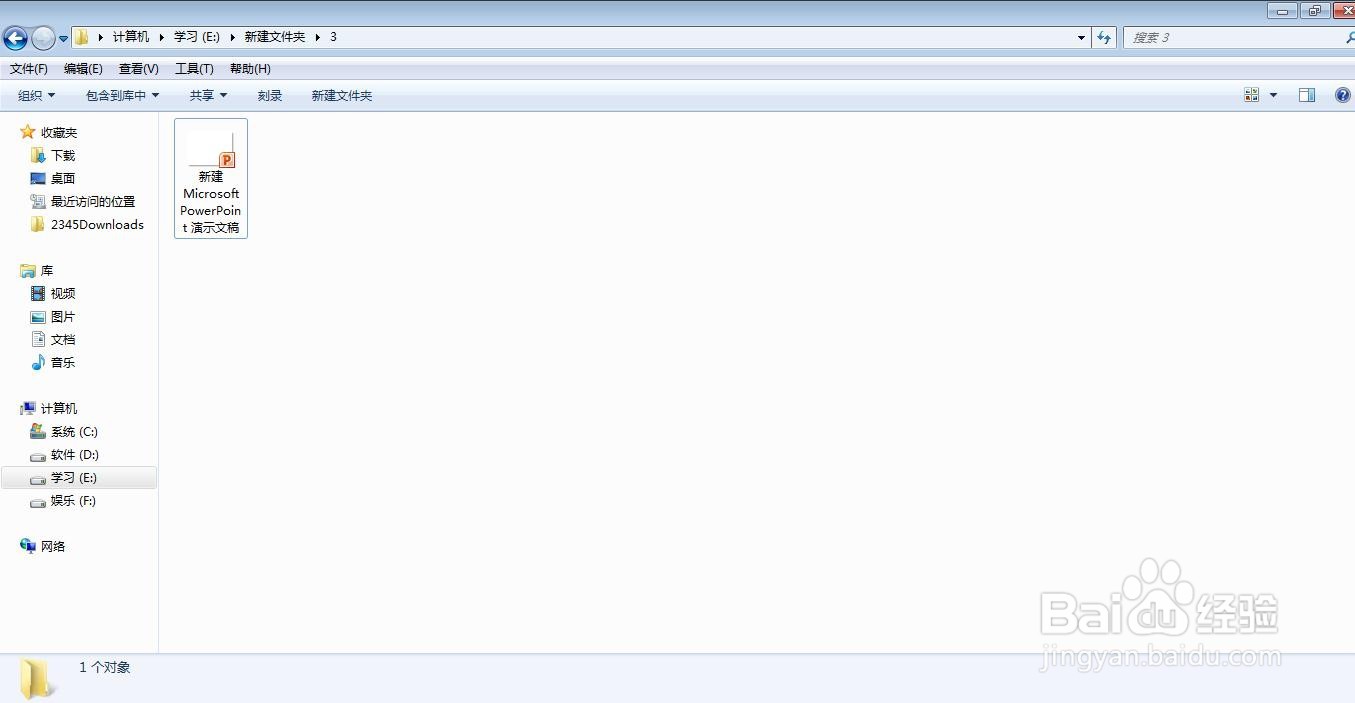Click the 图片 library icon
This screenshot has height=703, width=1355.
click(38, 316)
